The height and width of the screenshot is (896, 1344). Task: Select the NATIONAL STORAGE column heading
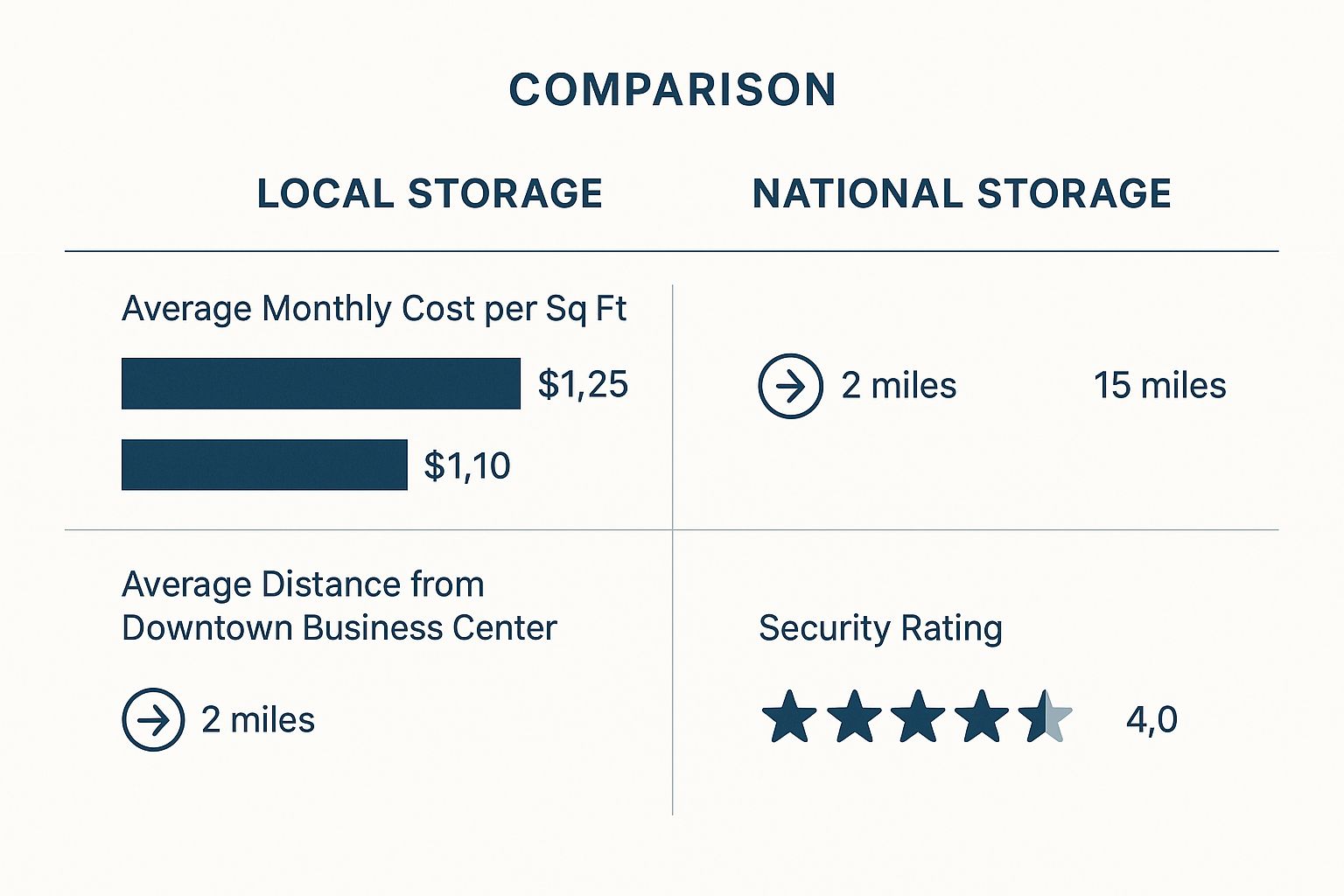coord(962,193)
